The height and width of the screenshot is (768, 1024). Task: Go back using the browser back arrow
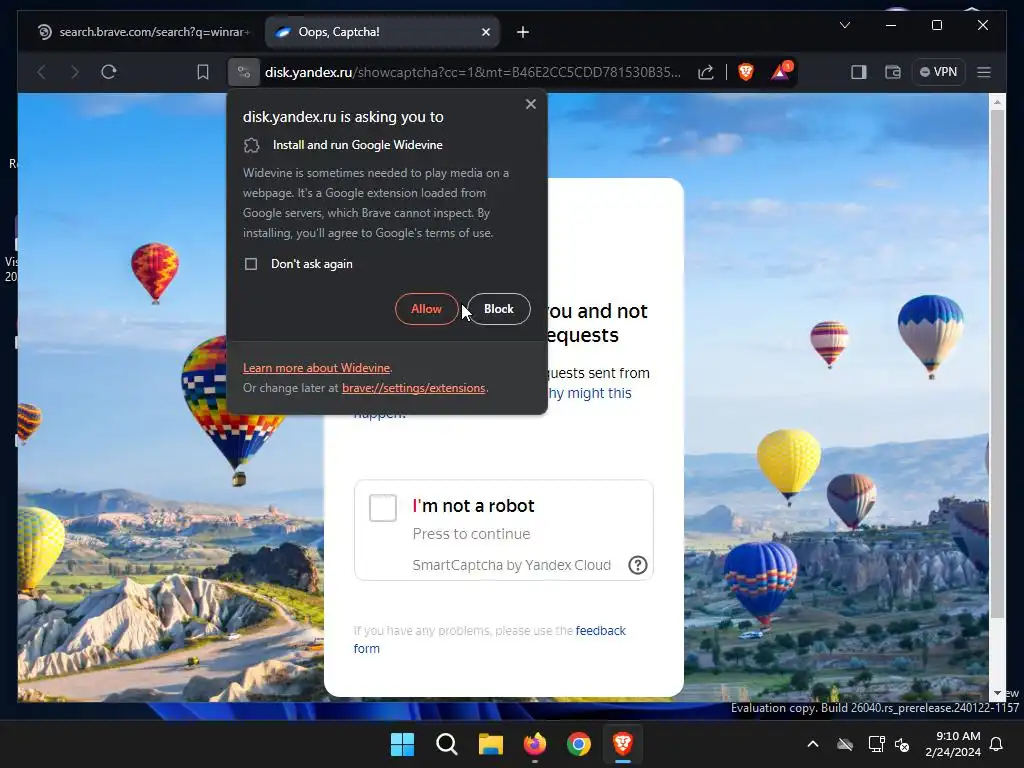click(41, 72)
